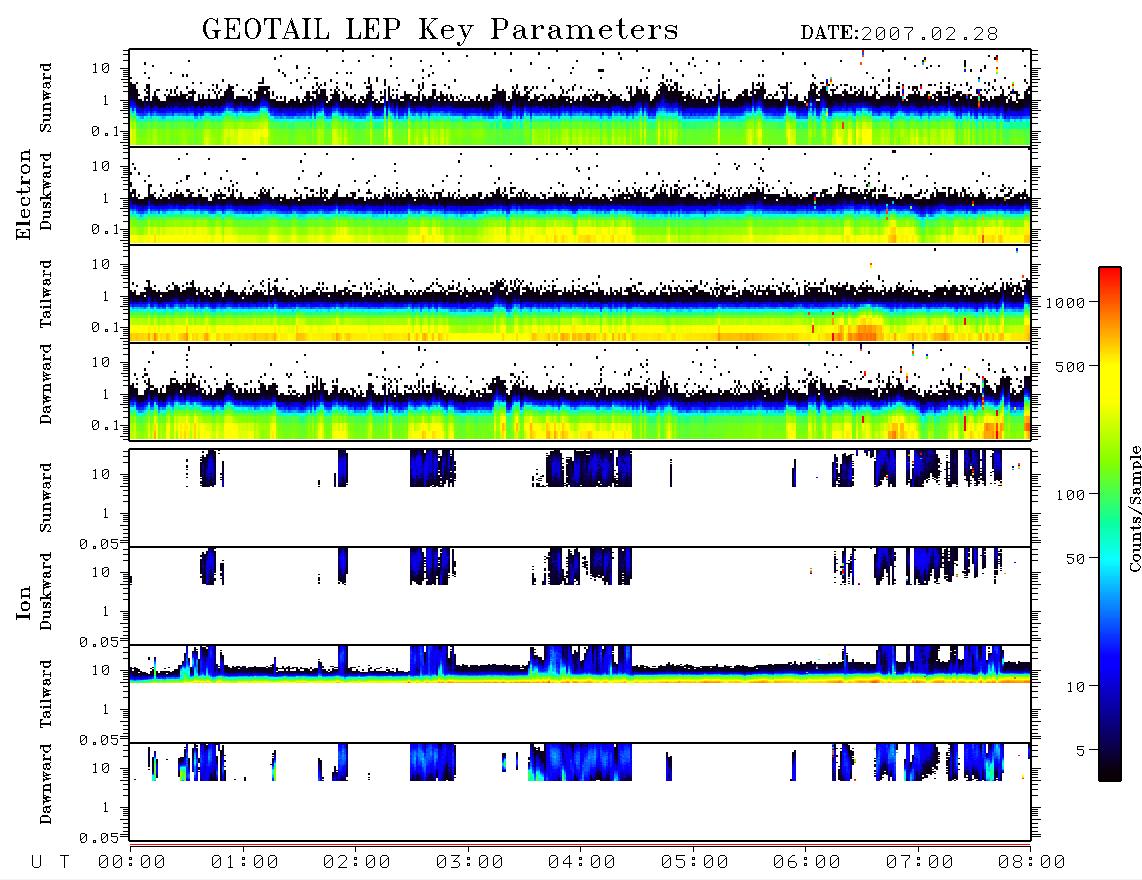Click the Electron Tailward panel label
The width and height of the screenshot is (1142, 880).
coord(46,294)
